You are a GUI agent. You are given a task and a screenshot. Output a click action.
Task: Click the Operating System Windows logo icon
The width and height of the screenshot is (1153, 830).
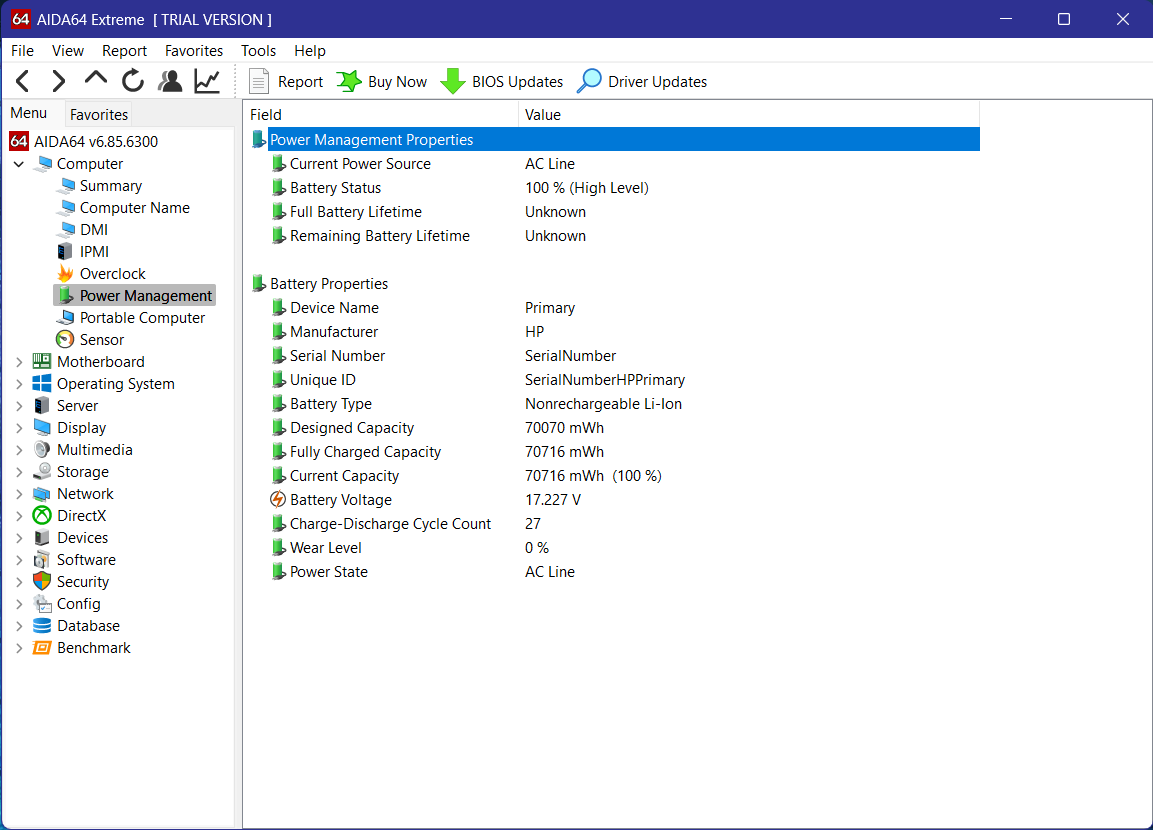[42, 384]
